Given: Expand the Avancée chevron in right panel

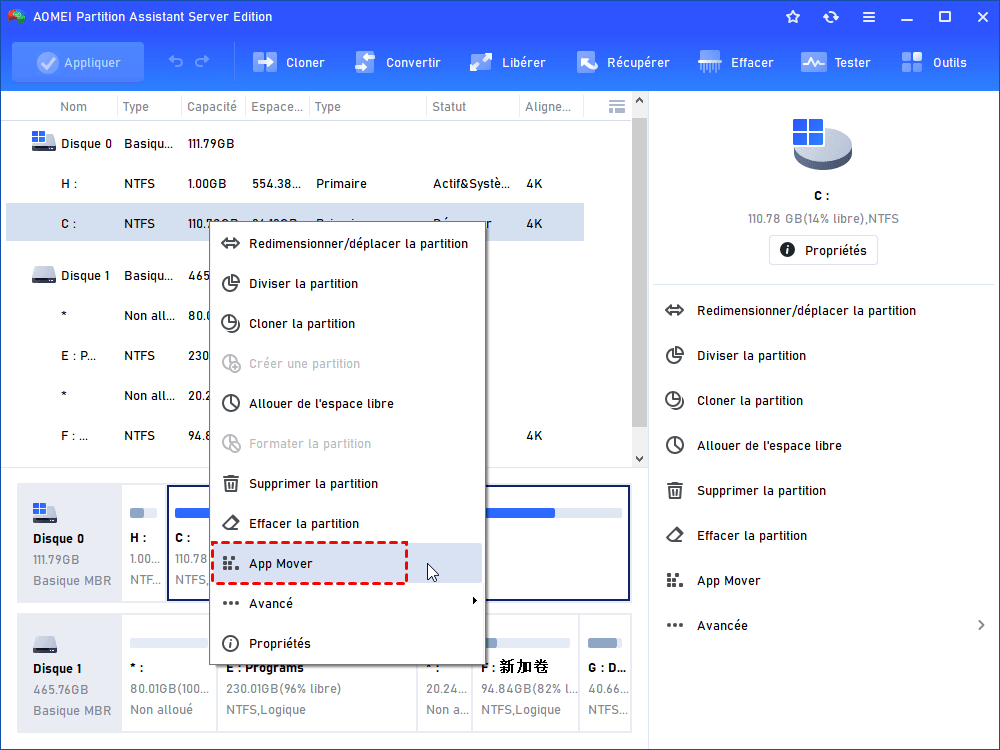Looking at the screenshot, I should click(x=981, y=626).
